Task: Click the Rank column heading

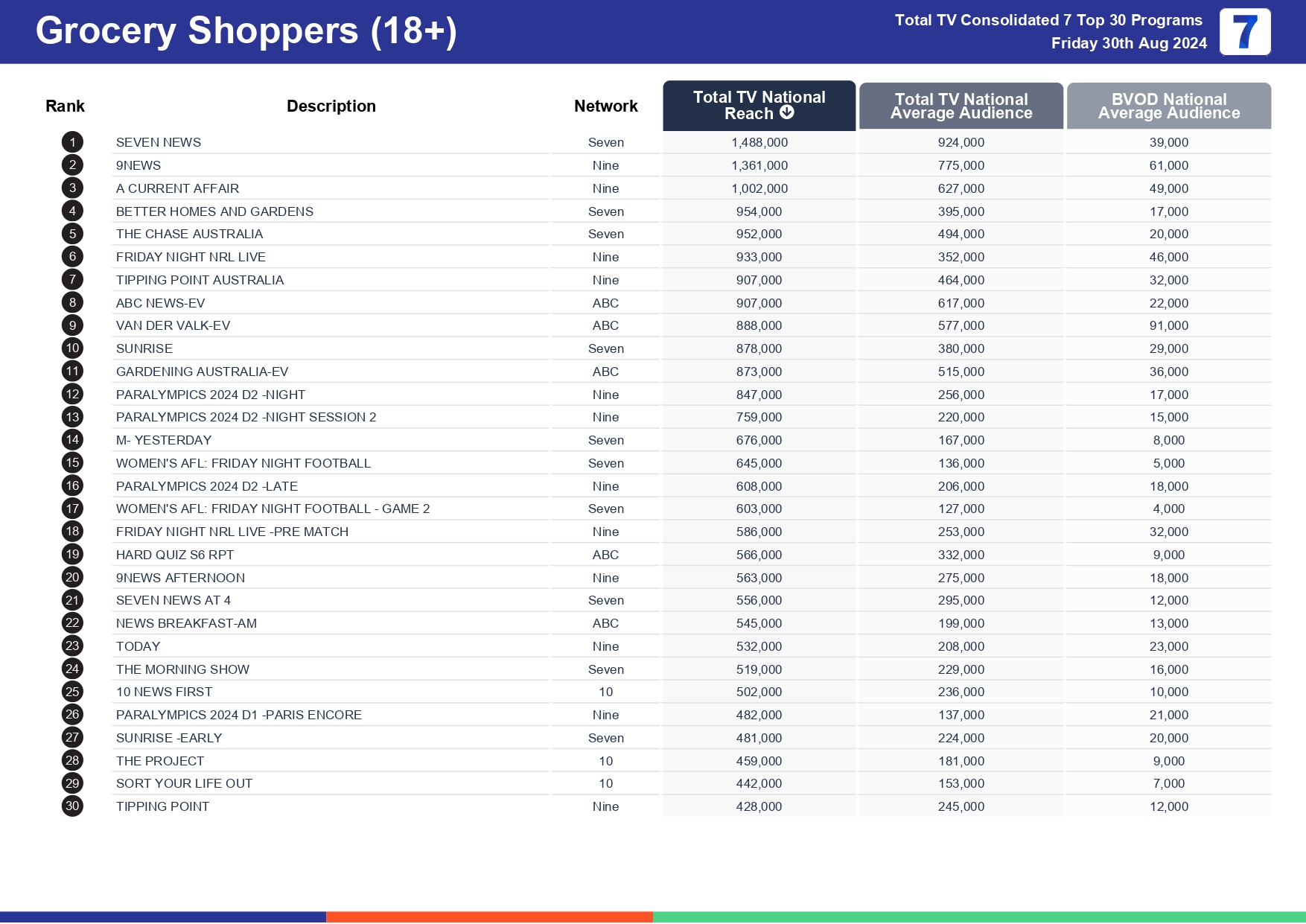Action: (x=65, y=106)
